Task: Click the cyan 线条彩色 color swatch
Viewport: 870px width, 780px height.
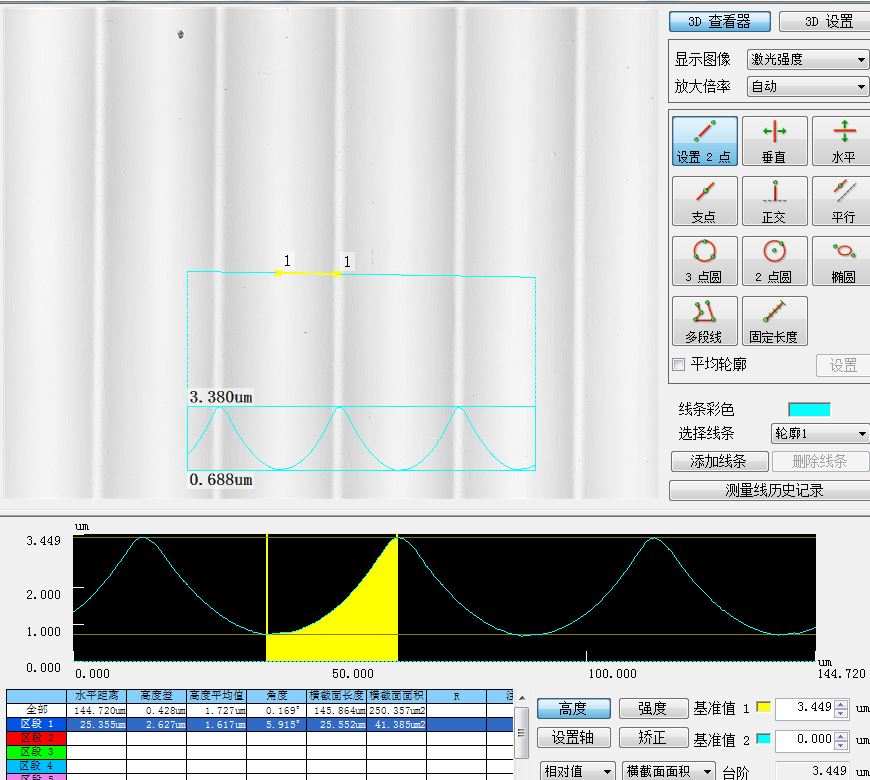Action: click(x=809, y=409)
